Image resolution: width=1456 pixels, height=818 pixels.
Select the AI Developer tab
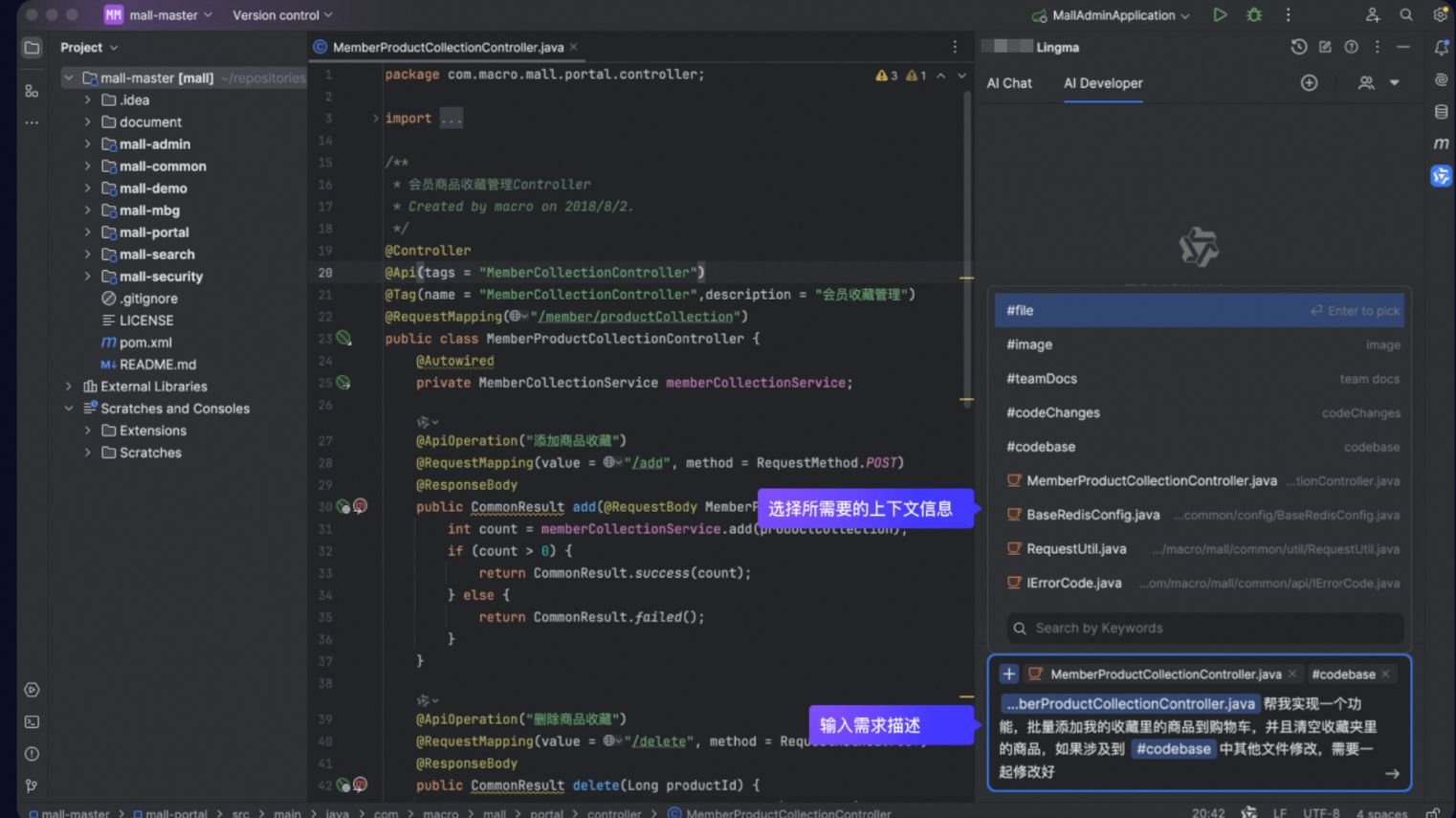tap(1103, 83)
